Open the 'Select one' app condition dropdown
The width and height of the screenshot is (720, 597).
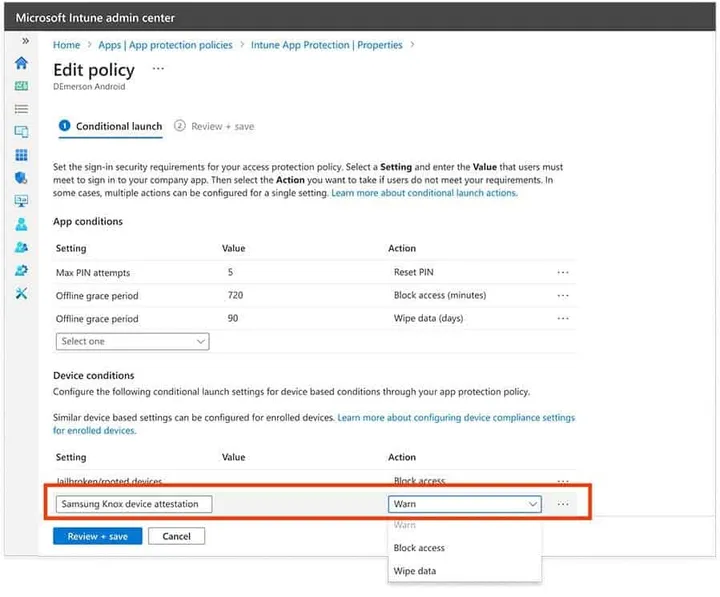(132, 341)
